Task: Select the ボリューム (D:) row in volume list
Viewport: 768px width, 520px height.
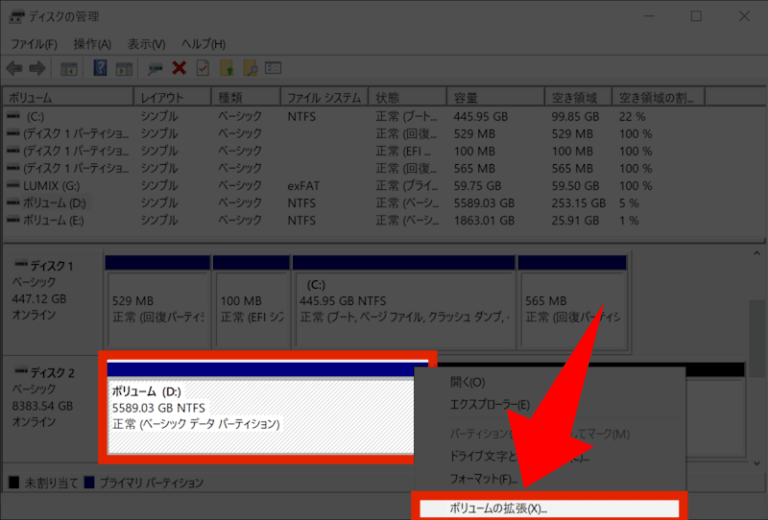Action: tap(382, 203)
